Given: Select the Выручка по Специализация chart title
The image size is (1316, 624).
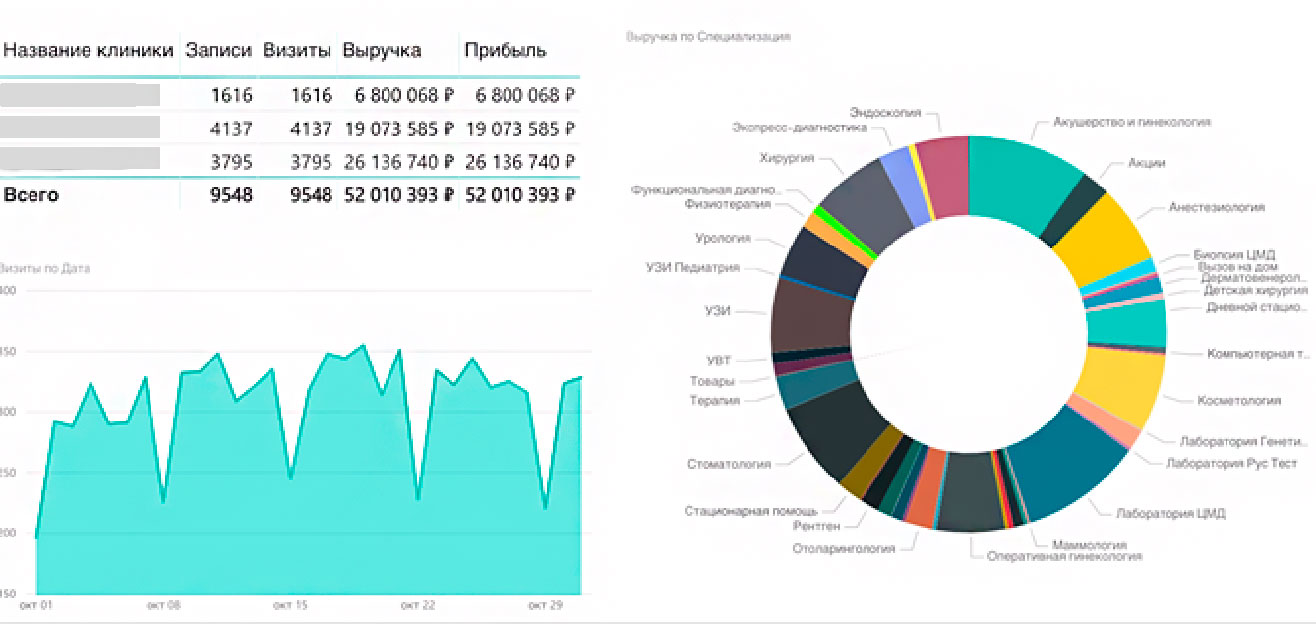Looking at the screenshot, I should tap(708, 36).
